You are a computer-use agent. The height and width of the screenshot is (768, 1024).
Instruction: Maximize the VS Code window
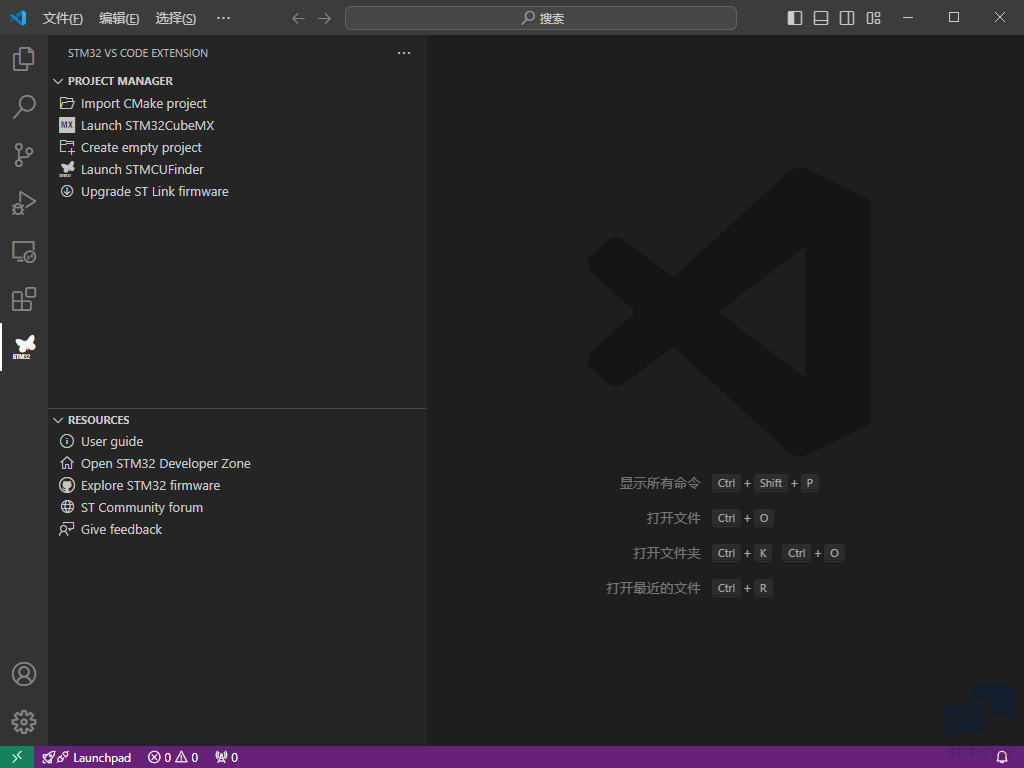[953, 18]
